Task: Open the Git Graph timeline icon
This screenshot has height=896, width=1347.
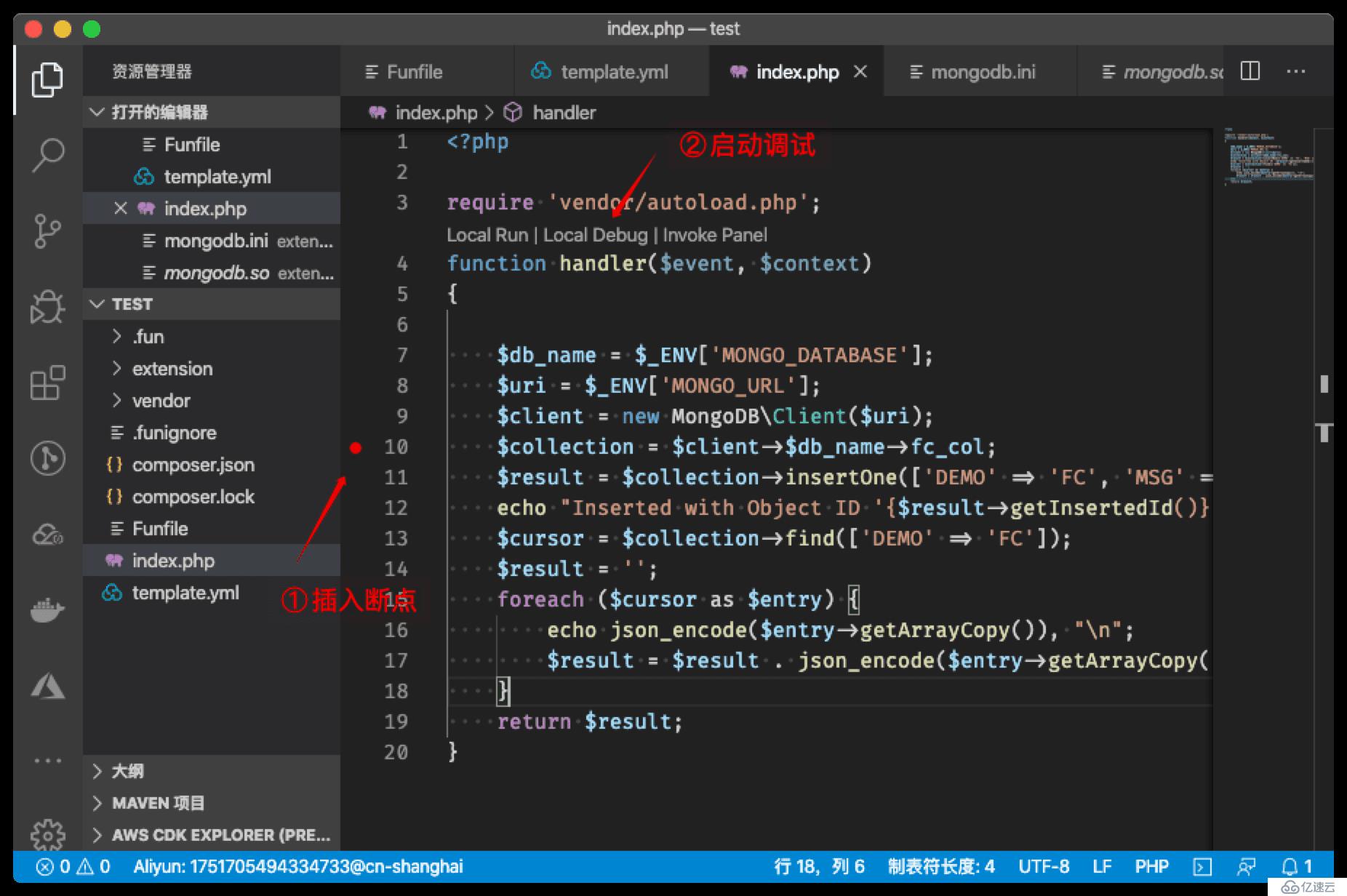Action: pos(47,458)
